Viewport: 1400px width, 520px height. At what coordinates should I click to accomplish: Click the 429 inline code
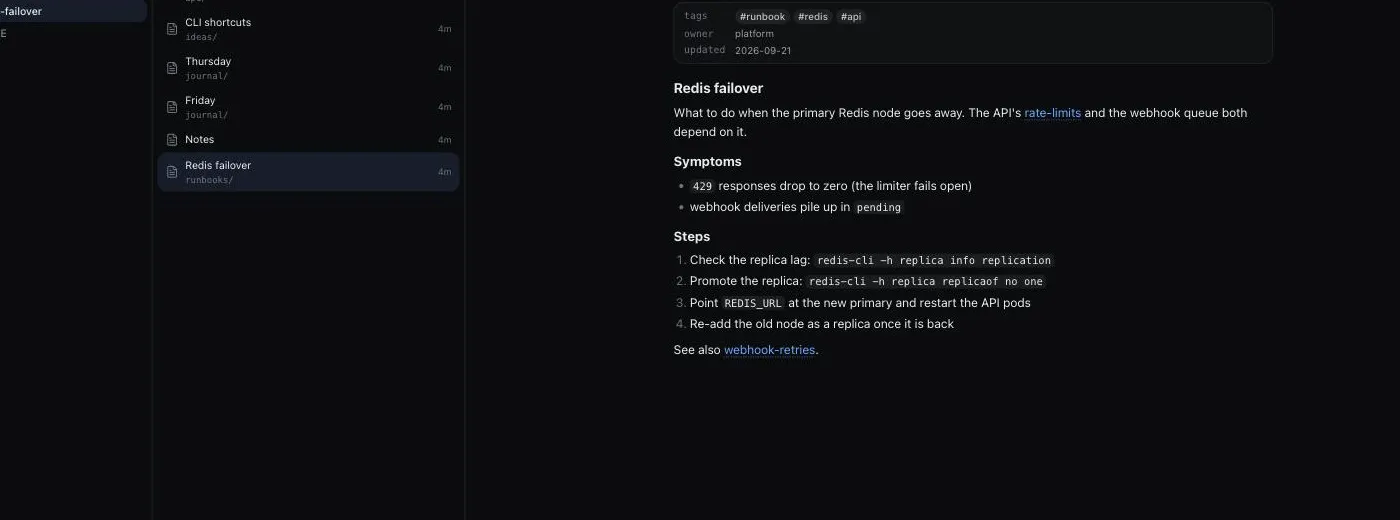(x=702, y=186)
